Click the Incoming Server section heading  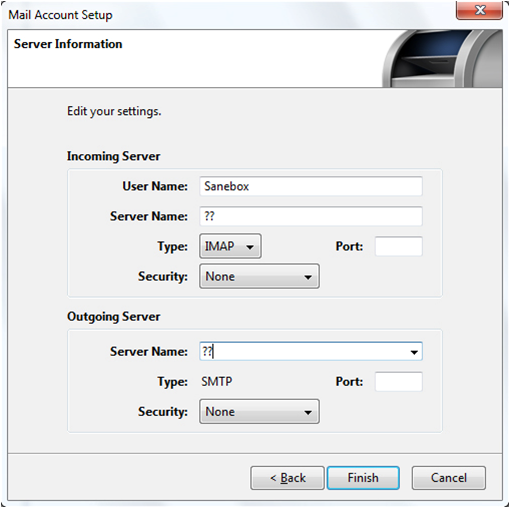pos(114,156)
